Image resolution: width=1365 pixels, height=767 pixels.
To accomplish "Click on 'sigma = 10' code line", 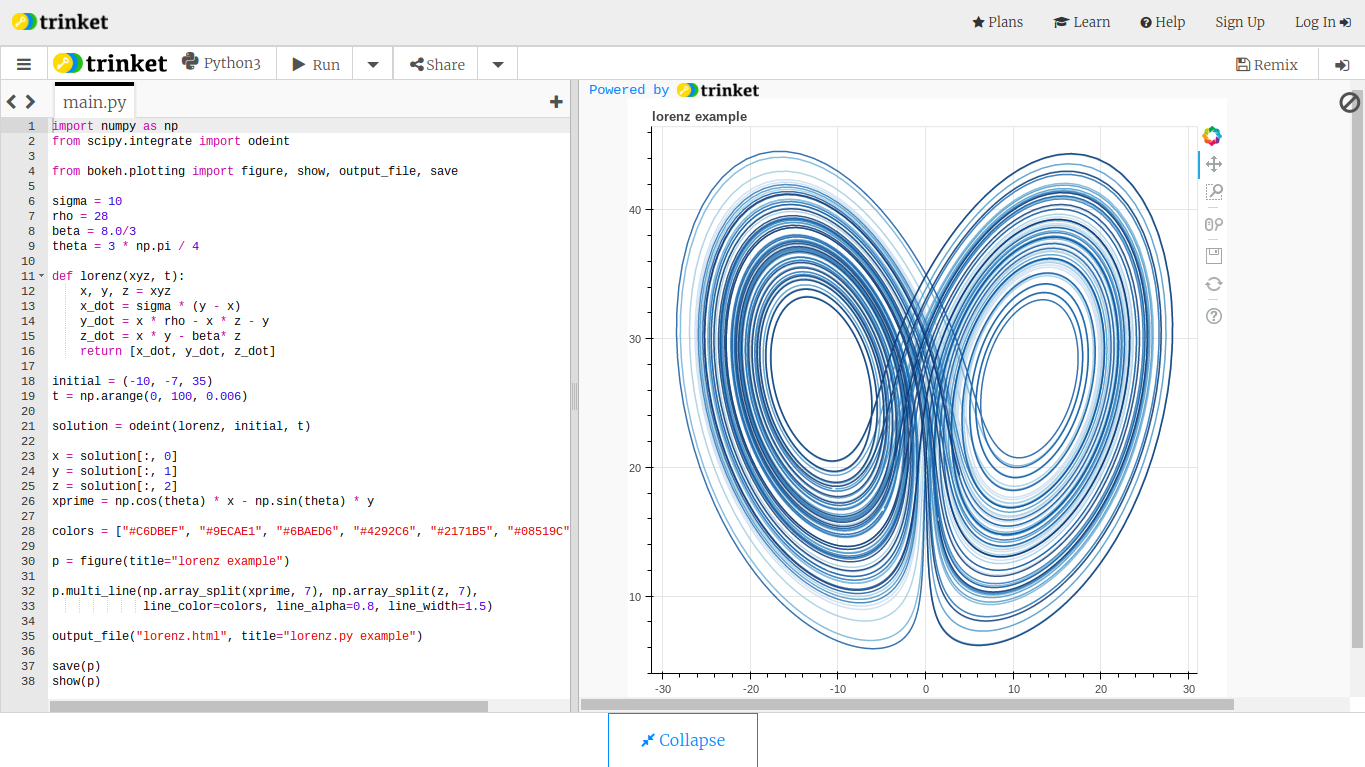I will [x=87, y=201].
